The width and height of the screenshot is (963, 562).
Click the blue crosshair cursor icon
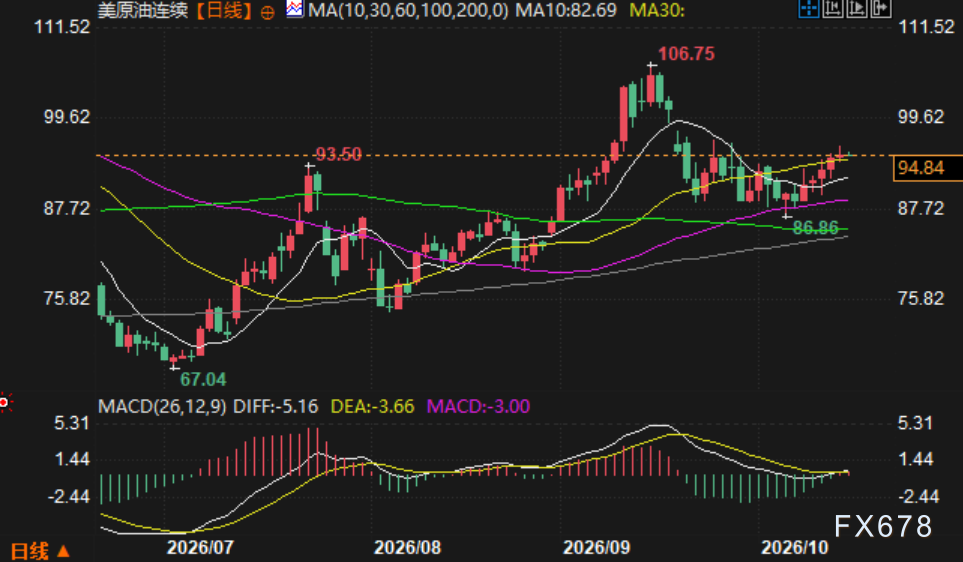click(809, 9)
